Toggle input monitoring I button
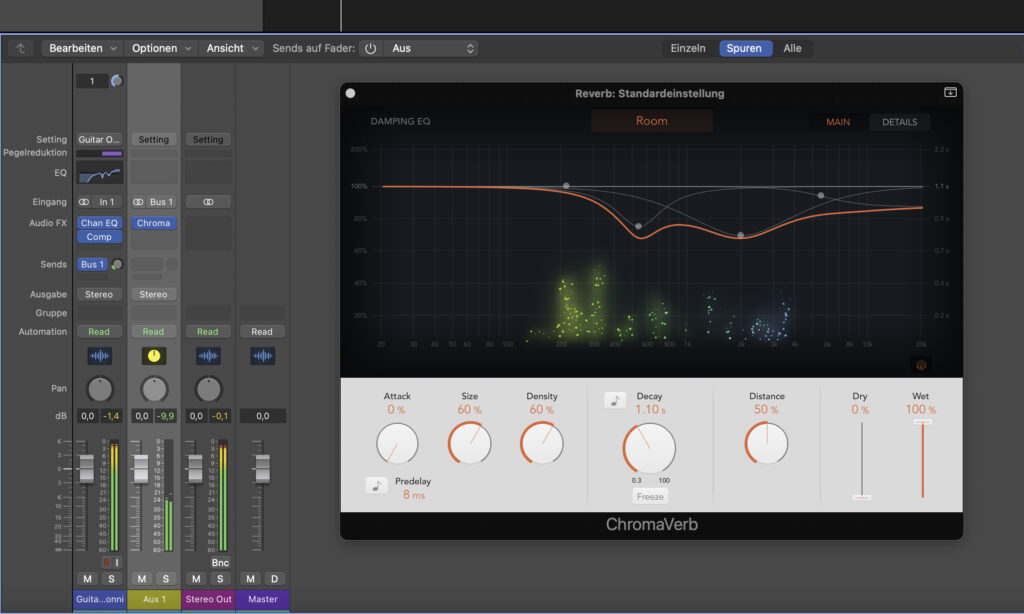 click(117, 562)
